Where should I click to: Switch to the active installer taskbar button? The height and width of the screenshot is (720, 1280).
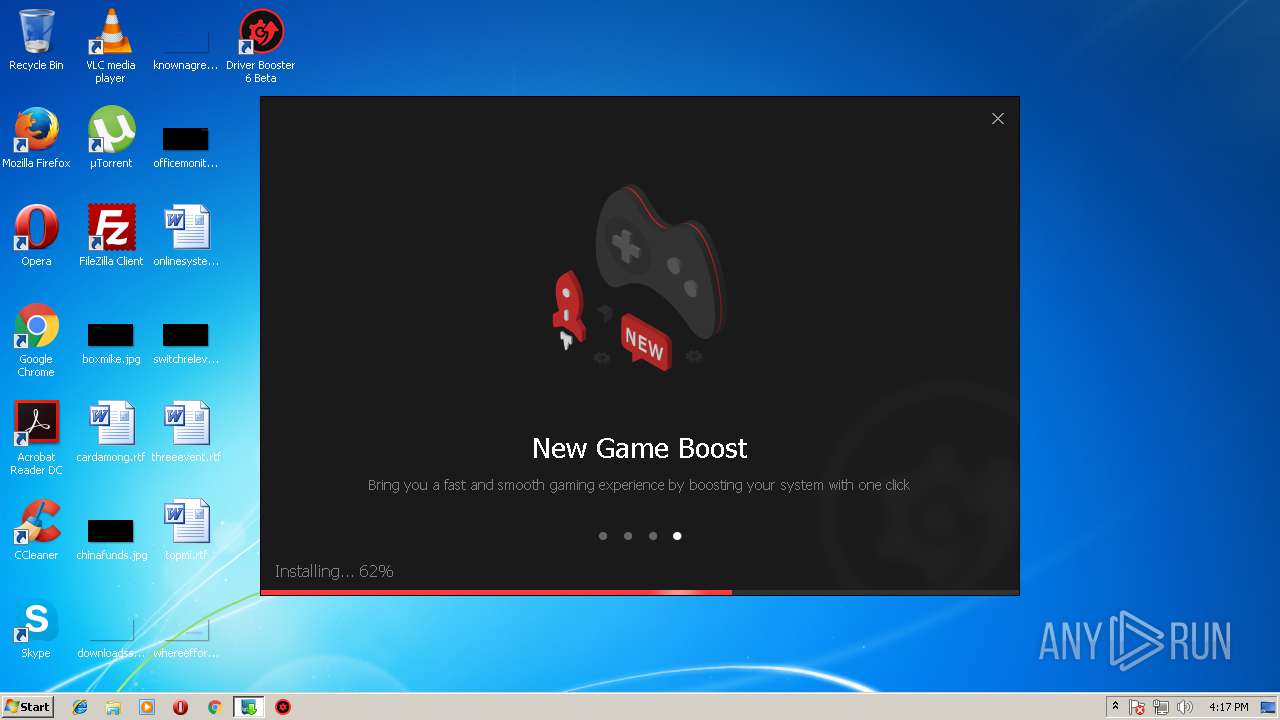tap(248, 707)
